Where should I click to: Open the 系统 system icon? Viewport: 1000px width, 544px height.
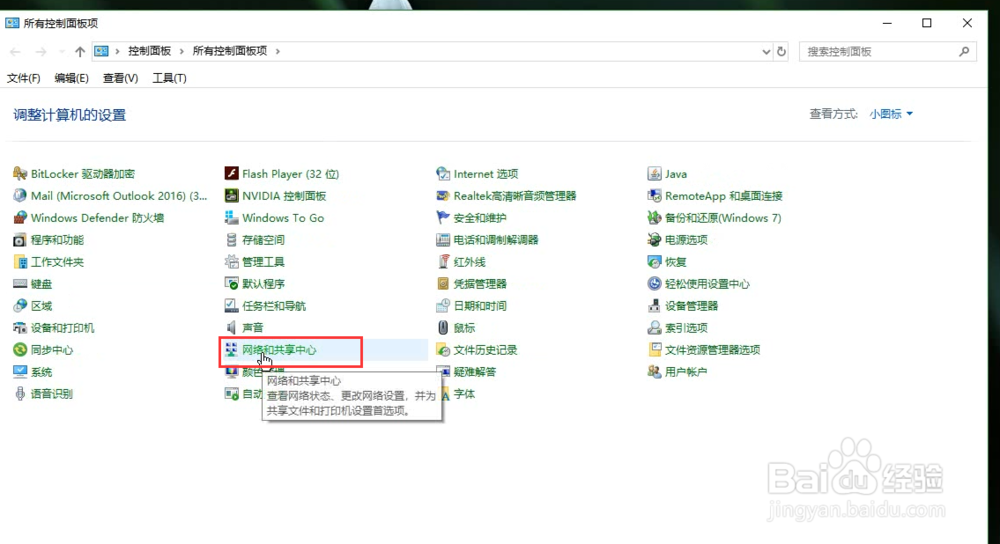(x=20, y=372)
